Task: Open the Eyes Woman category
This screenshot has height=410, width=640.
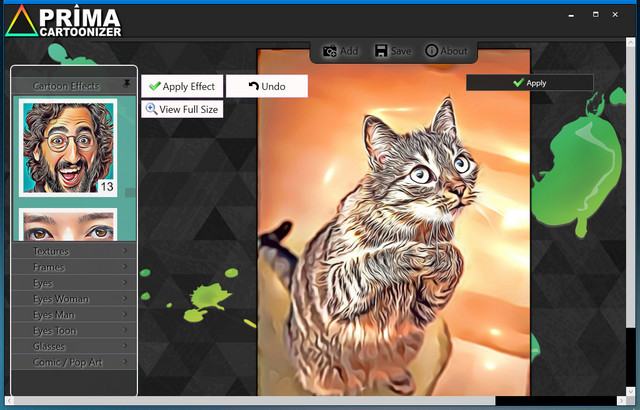Action: pos(74,299)
